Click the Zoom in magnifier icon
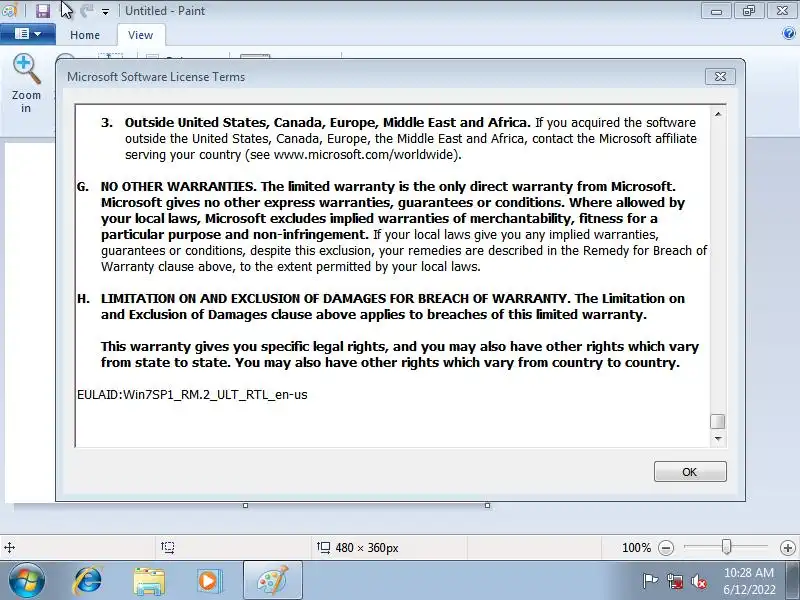This screenshot has width=800, height=600. click(x=26, y=69)
